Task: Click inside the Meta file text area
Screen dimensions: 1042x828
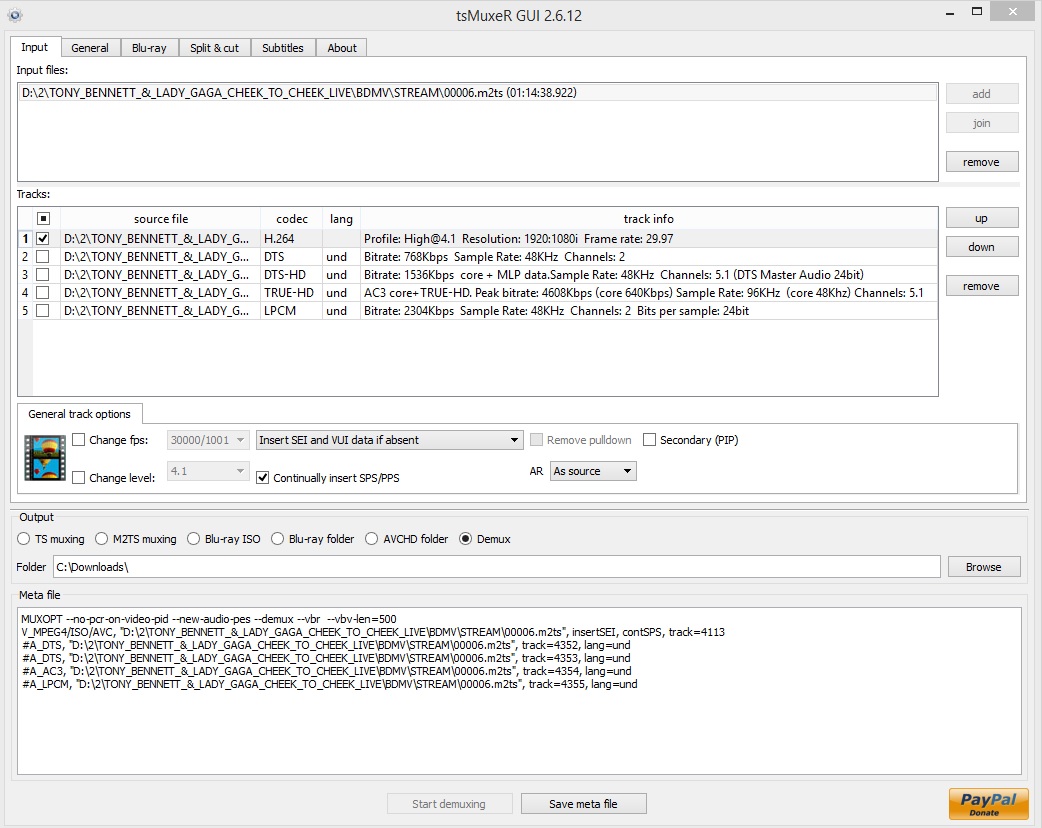Action: click(519, 691)
